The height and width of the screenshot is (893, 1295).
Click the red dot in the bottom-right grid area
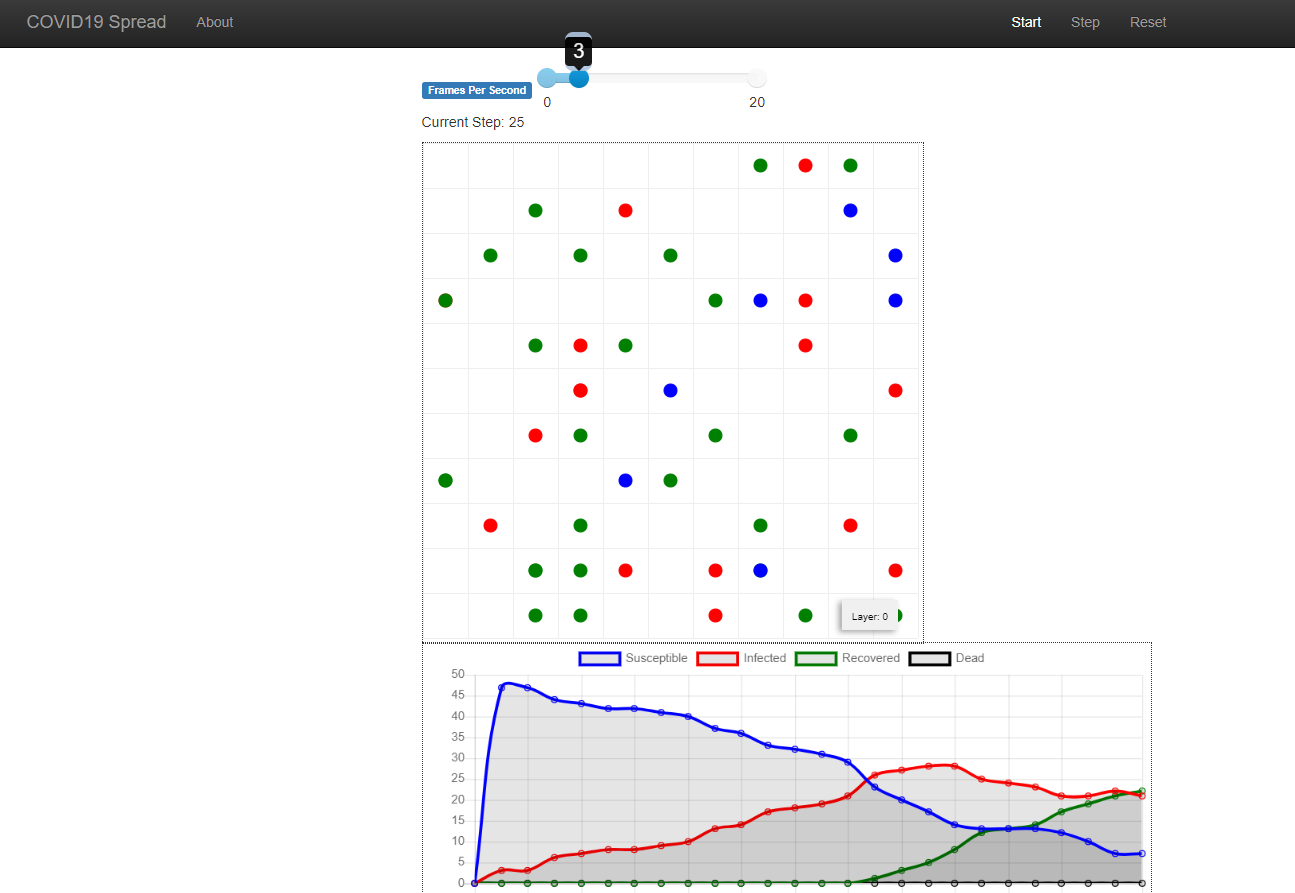tap(895, 570)
